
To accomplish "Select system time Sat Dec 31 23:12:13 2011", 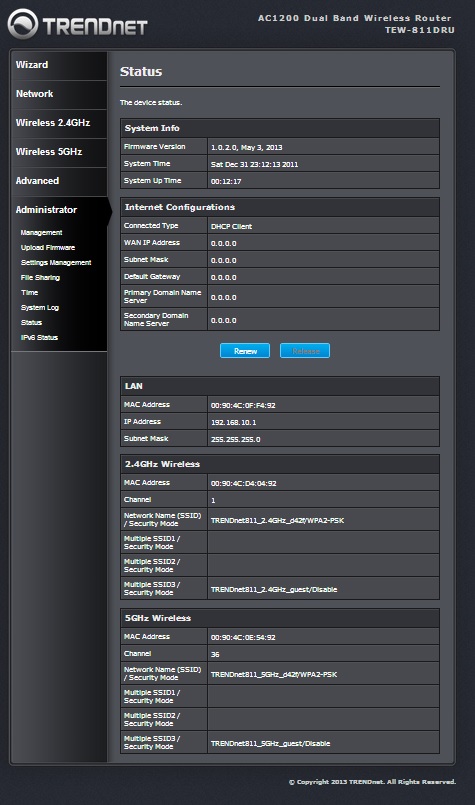I will click(x=254, y=164).
